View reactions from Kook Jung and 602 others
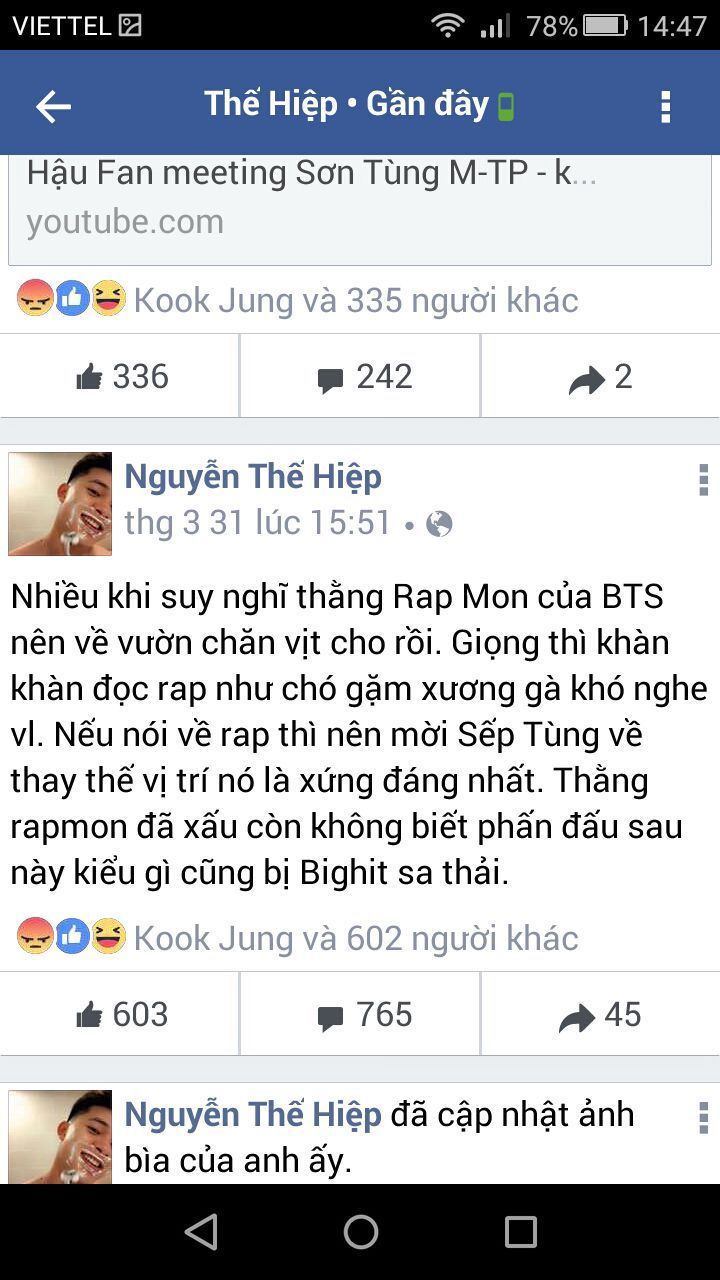This screenshot has height=1280, width=720. point(297,938)
